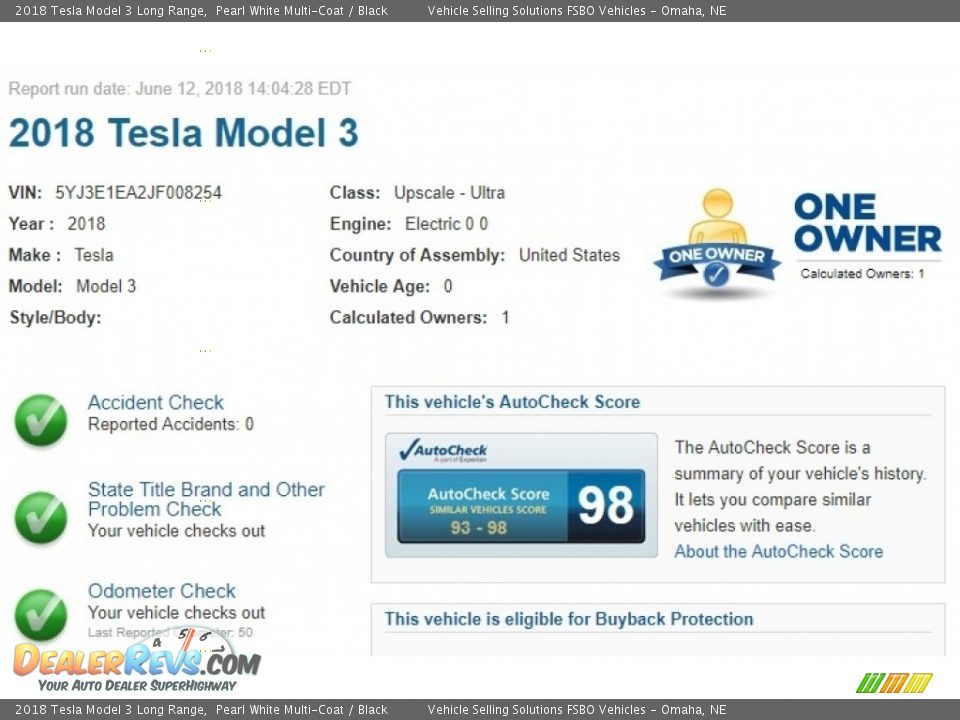
Task: Click the green State Title Brand checkmark icon
Action: [41, 517]
